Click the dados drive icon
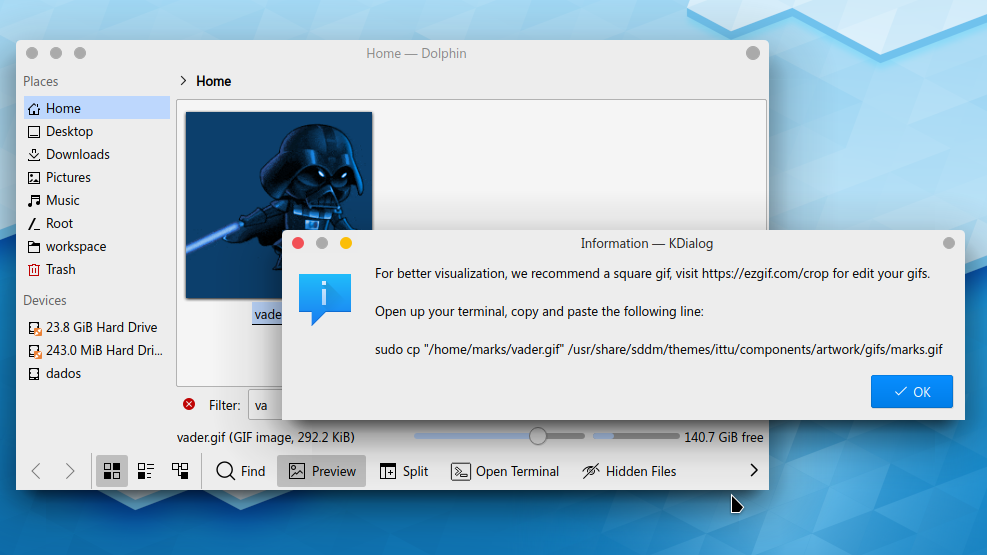This screenshot has height=555, width=987. point(34,374)
